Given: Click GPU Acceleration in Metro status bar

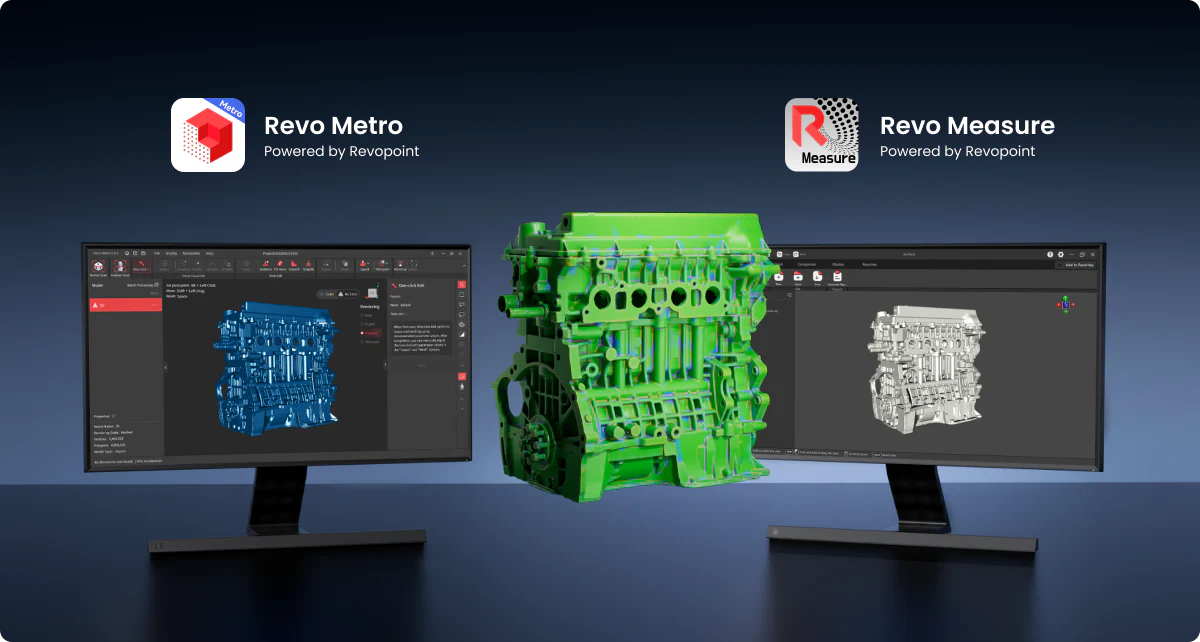Looking at the screenshot, I should coord(149,461).
